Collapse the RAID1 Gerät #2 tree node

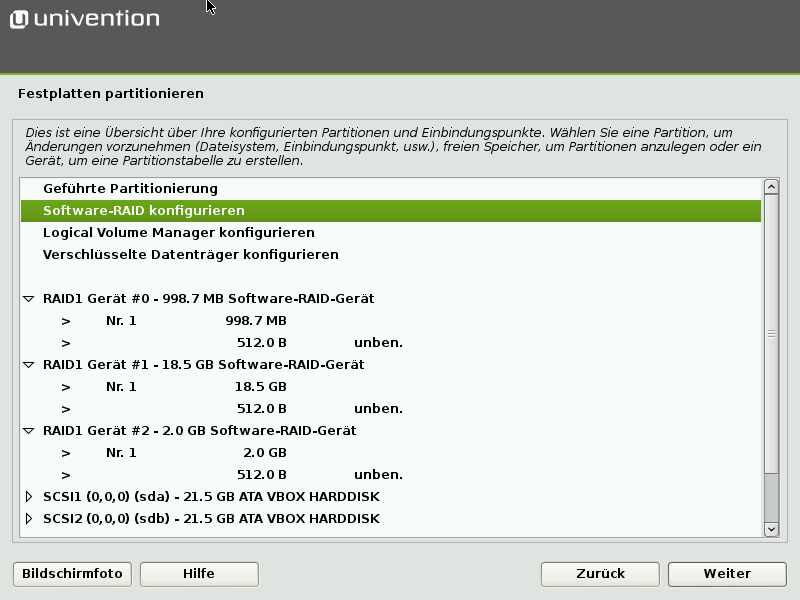pyautogui.click(x=29, y=431)
